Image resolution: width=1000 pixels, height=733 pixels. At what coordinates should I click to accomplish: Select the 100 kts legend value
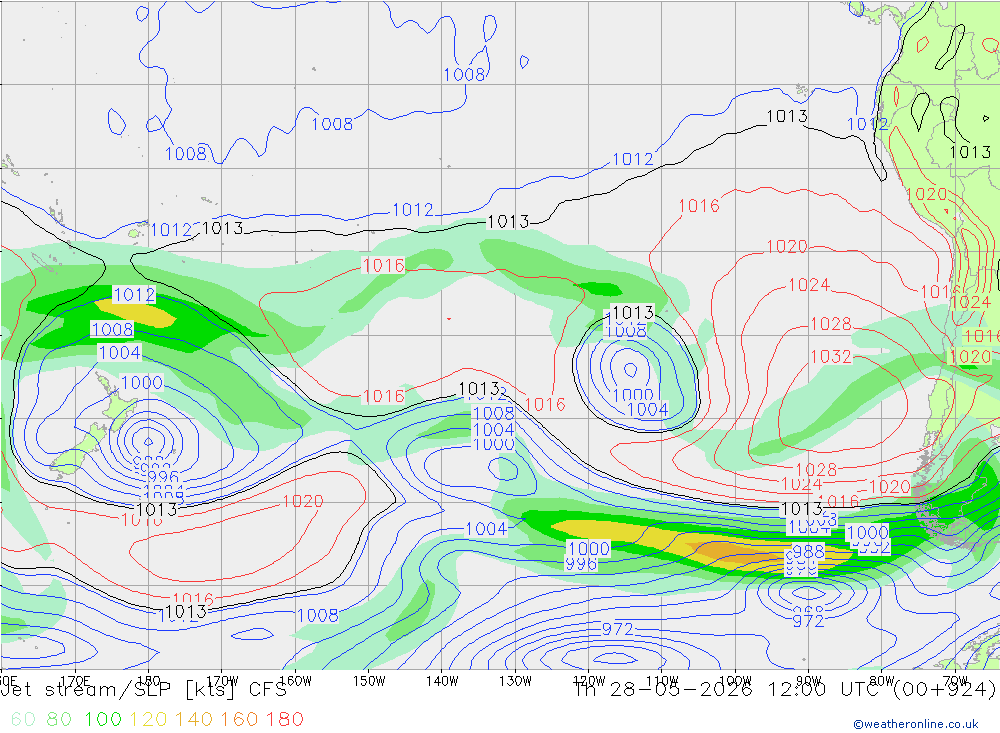103,719
